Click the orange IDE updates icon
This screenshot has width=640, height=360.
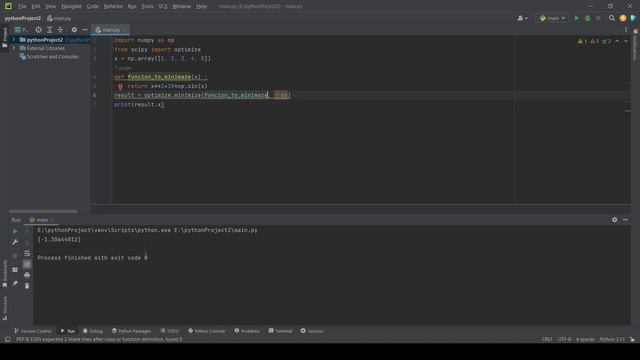tap(622, 18)
